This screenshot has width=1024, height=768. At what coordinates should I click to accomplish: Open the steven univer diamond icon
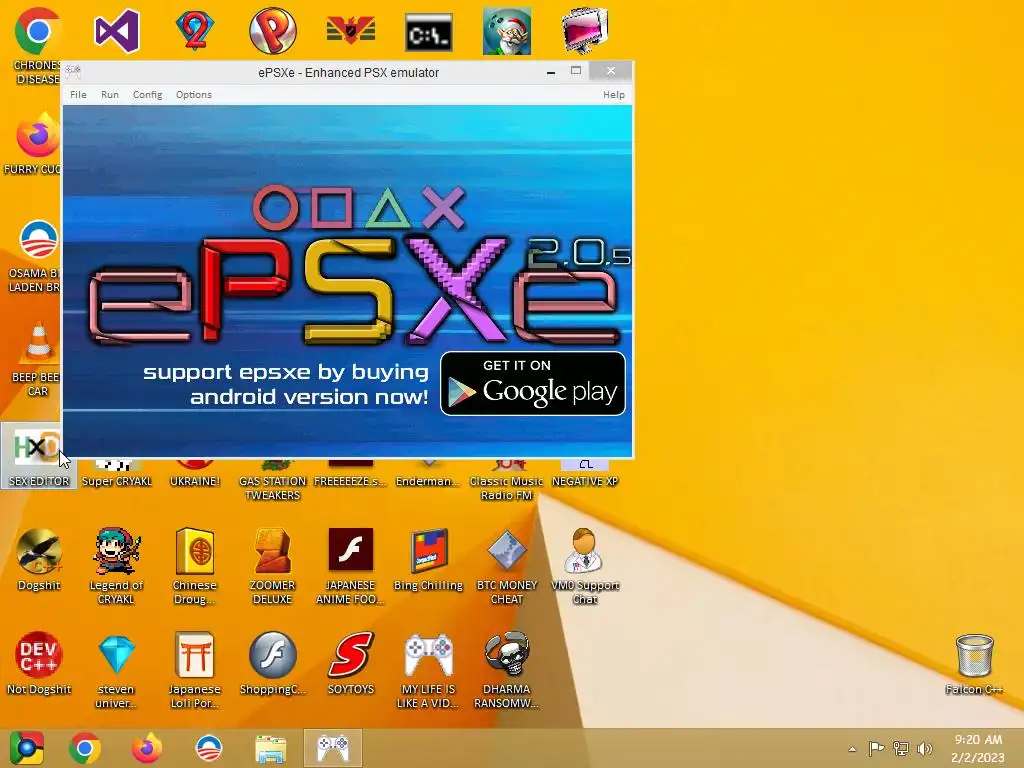pyautogui.click(x=116, y=655)
